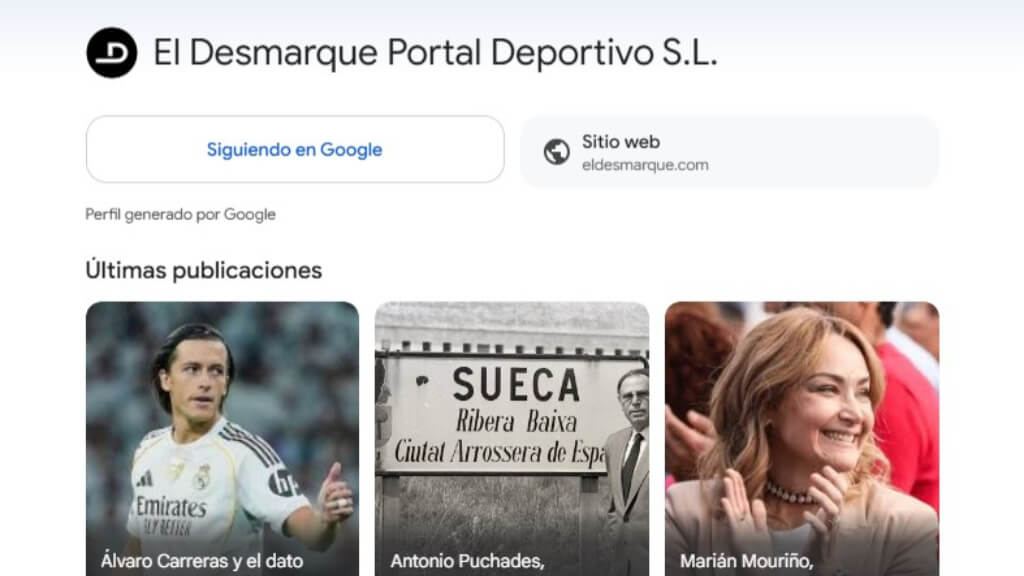Click the Real Madrid crest on the jersey
The height and width of the screenshot is (576, 1024).
point(202,476)
